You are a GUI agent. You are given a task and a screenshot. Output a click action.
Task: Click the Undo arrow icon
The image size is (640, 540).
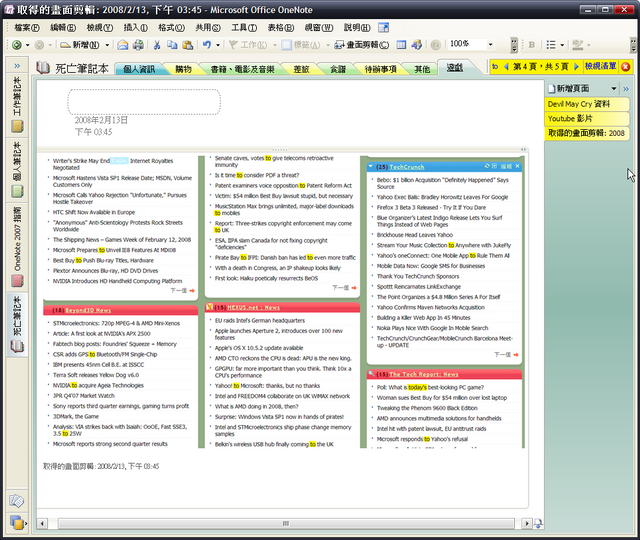(207, 45)
